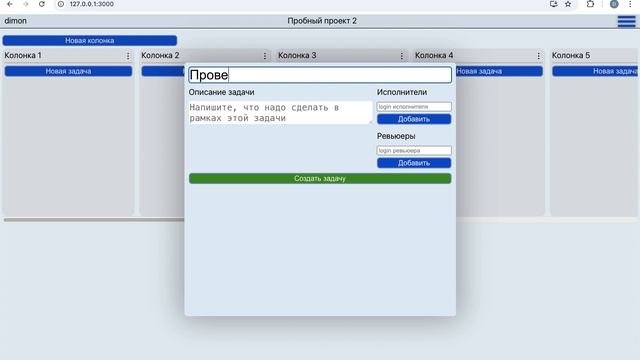Screen dimensions: 640x360
Task: Open the hamburger menu icon
Action: 626,21
